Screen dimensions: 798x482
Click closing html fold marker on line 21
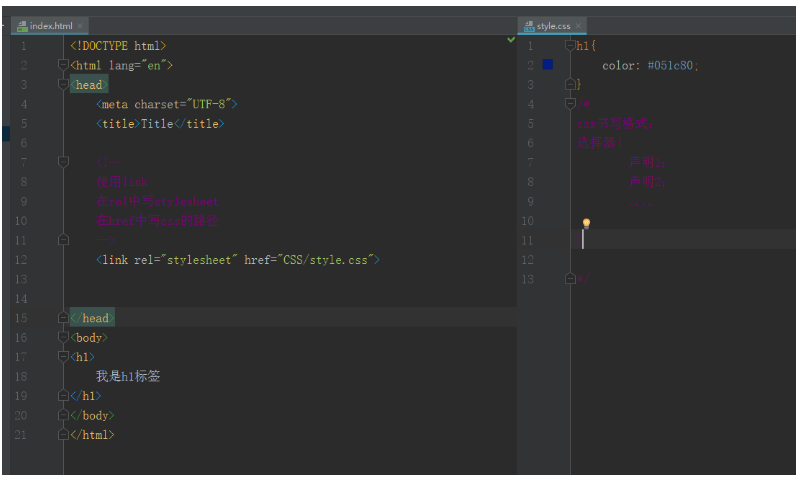click(63, 434)
